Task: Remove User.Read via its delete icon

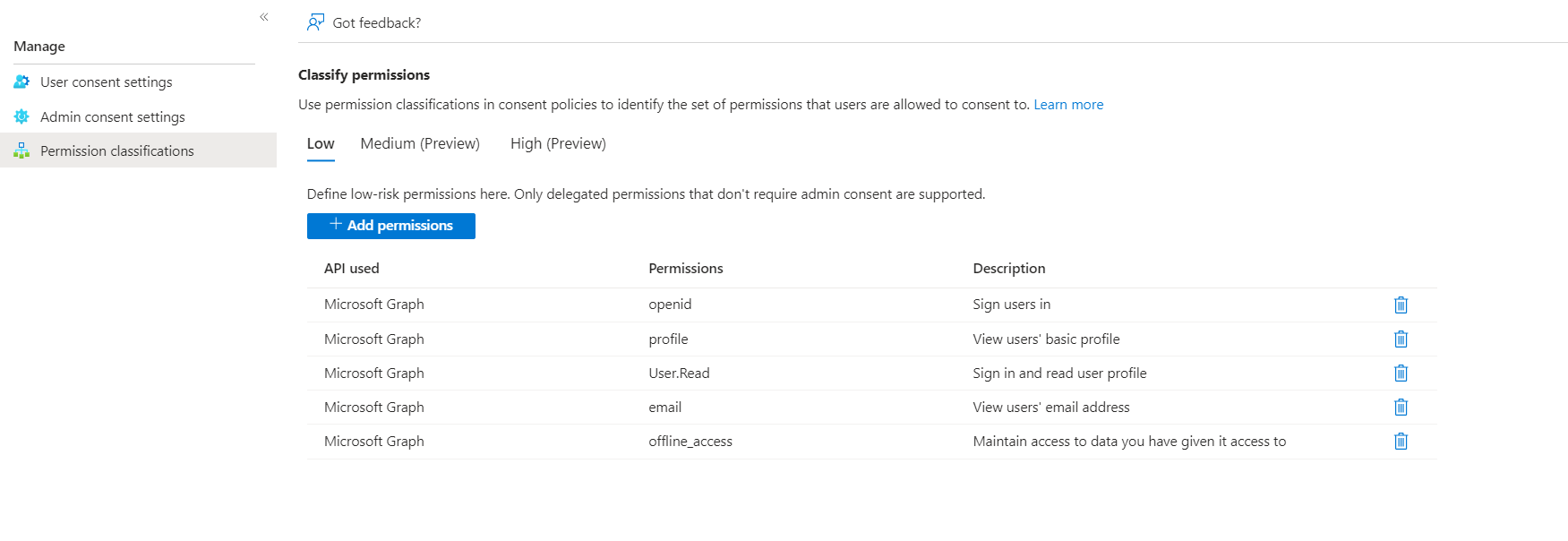Action: pyautogui.click(x=1401, y=374)
